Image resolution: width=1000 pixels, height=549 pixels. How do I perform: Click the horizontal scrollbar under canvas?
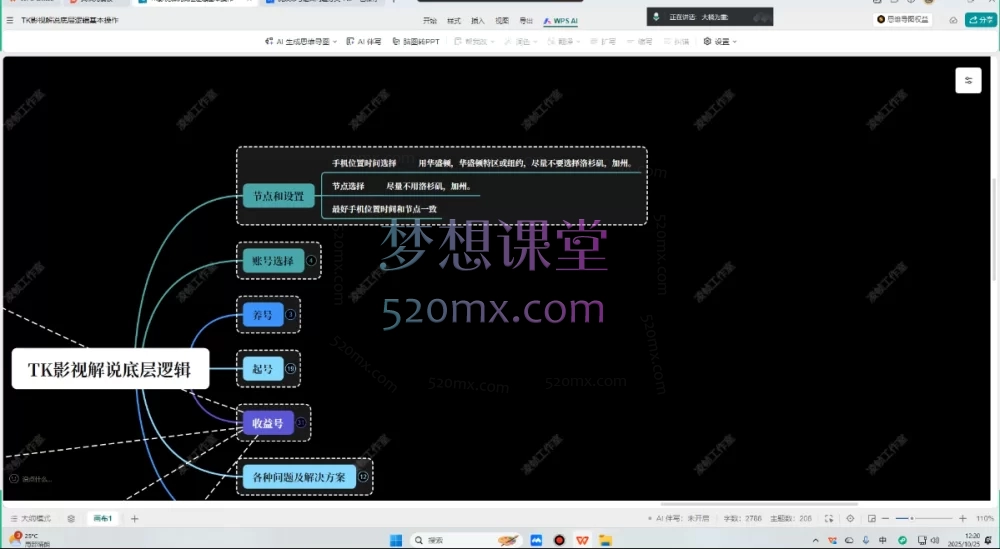tap(759, 504)
